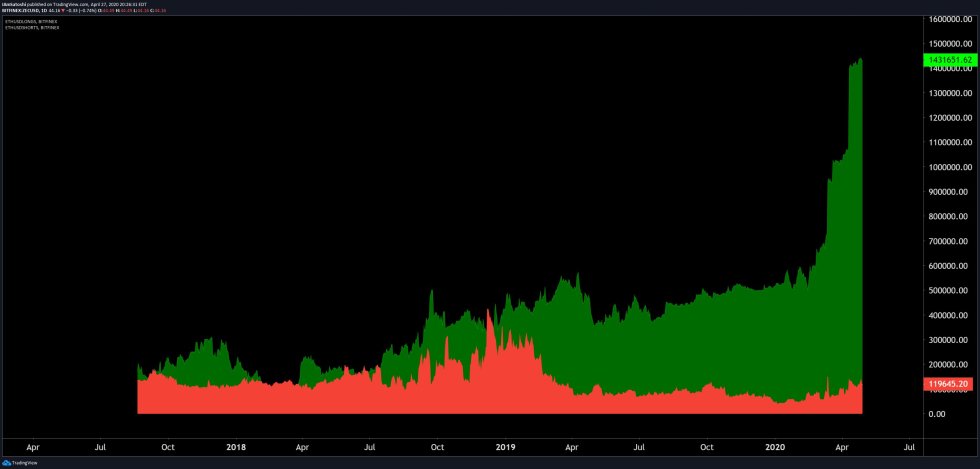Open the TradingView link at bottom left

pos(24,463)
